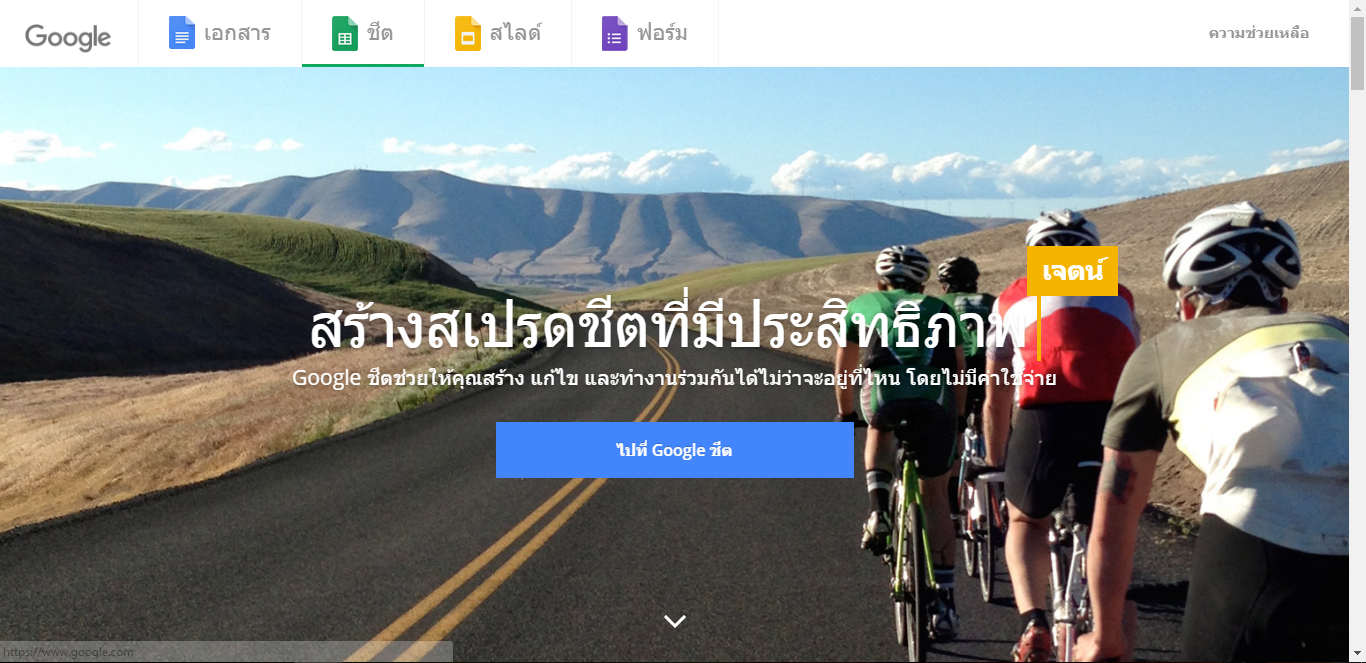Select the ชีต tab label
The height and width of the screenshot is (663, 1366).
380,33
